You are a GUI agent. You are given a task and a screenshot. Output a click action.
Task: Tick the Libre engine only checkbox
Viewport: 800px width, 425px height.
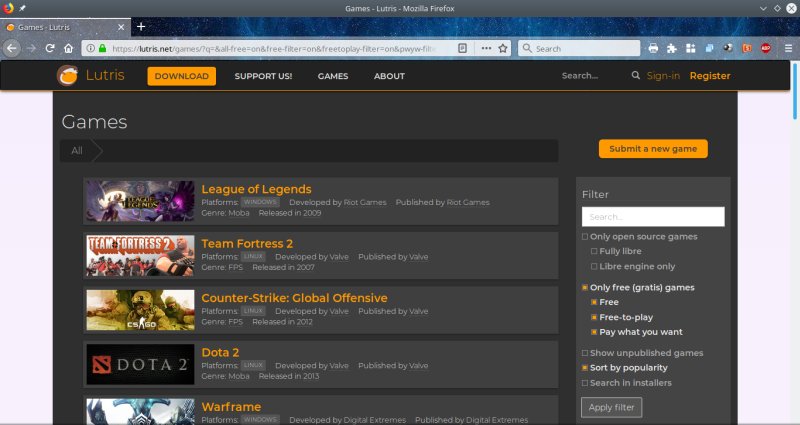coord(594,266)
